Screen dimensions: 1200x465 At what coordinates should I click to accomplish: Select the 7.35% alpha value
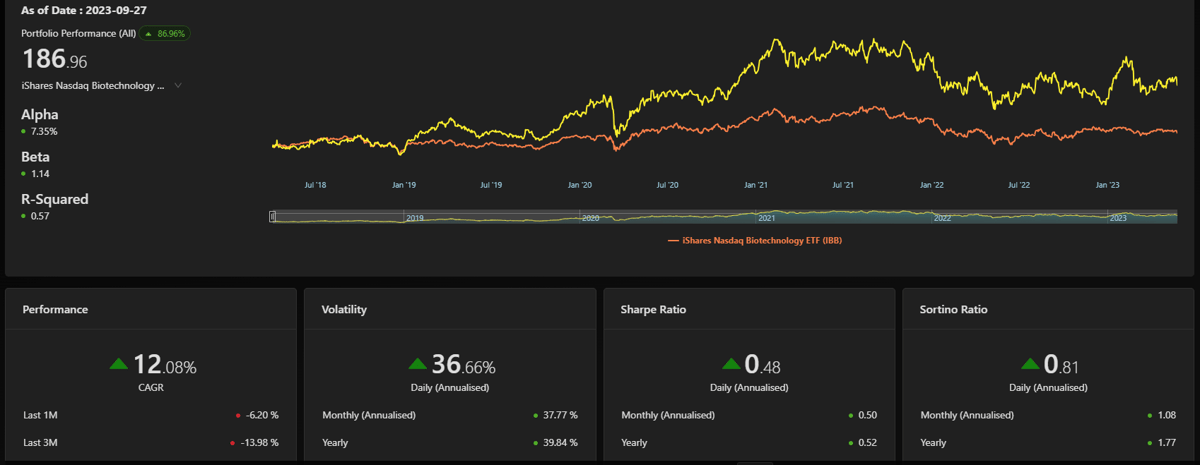pyautogui.click(x=43, y=131)
